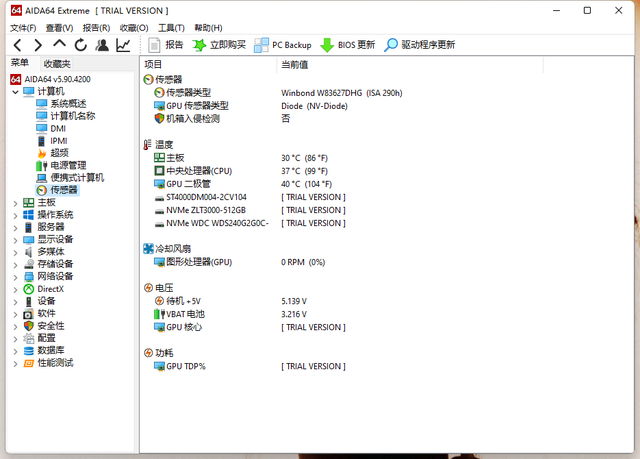Click the Forward navigation arrow

tap(38, 45)
